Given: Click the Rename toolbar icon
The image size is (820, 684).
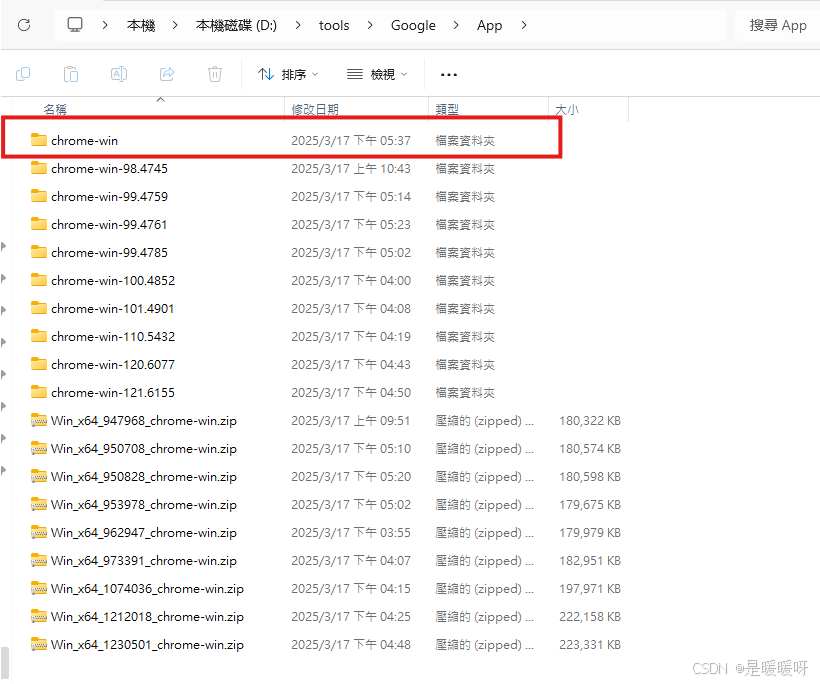Looking at the screenshot, I should click(119, 74).
